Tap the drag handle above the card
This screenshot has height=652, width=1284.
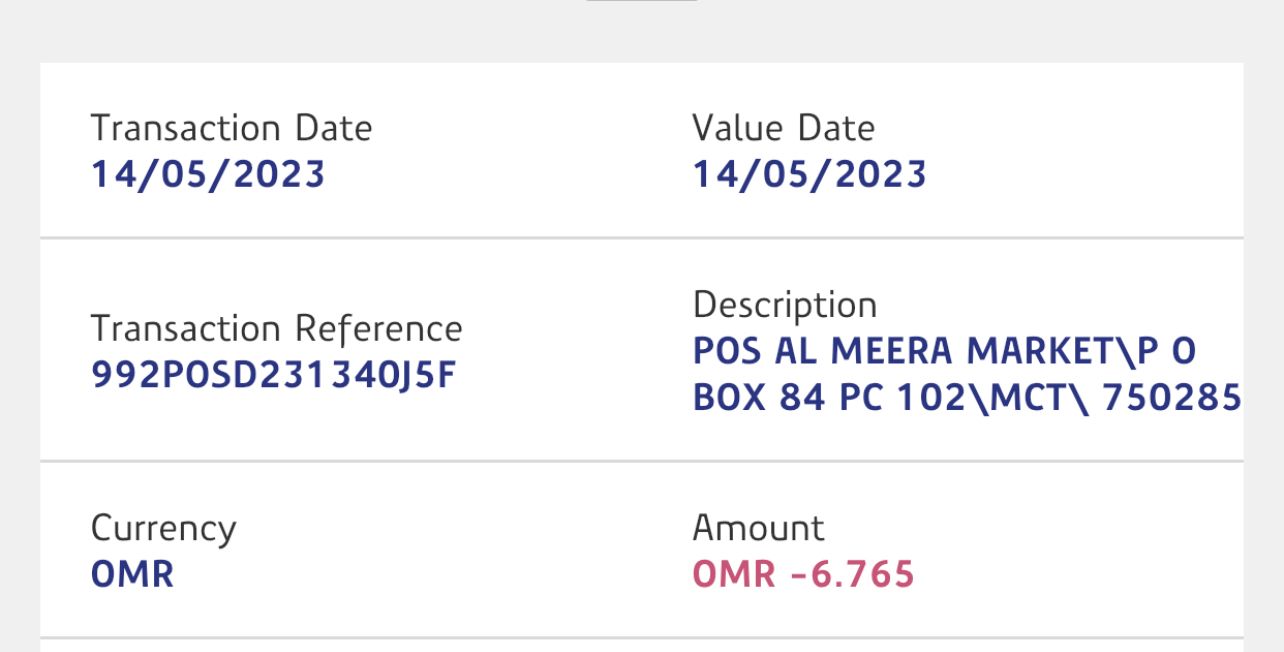point(641,1)
